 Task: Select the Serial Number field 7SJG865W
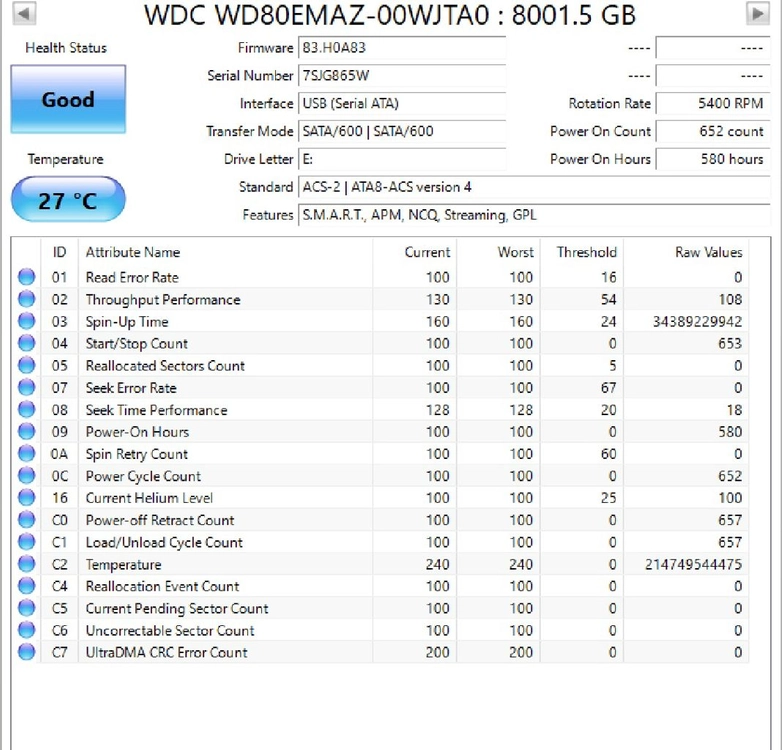coord(402,76)
